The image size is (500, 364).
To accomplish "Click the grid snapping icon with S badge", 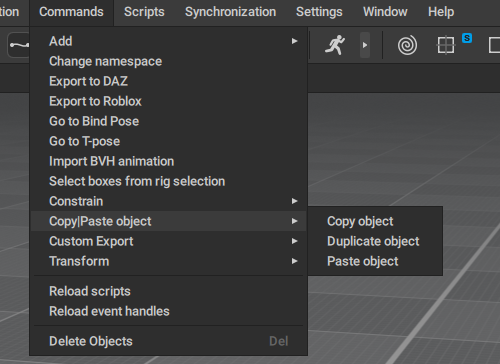I will click(x=446, y=45).
